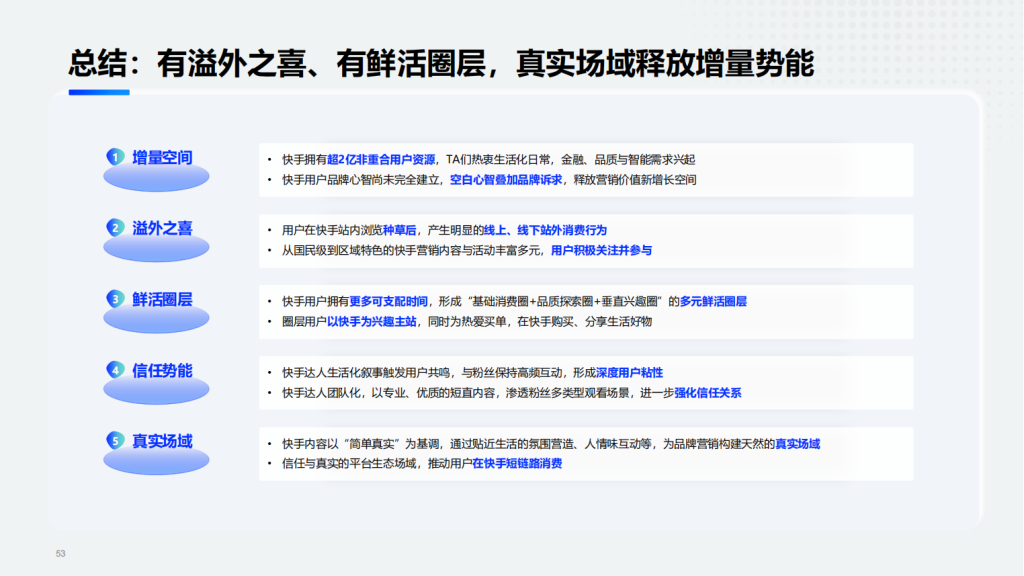Click the highlighted text 在快手短链路消费
This screenshot has height=576, width=1024.
[517, 463]
